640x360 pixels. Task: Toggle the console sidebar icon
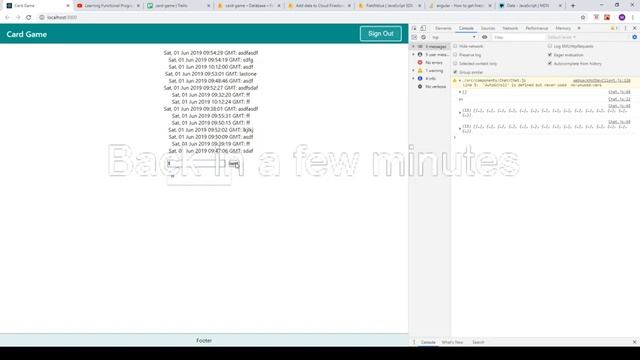(x=414, y=37)
